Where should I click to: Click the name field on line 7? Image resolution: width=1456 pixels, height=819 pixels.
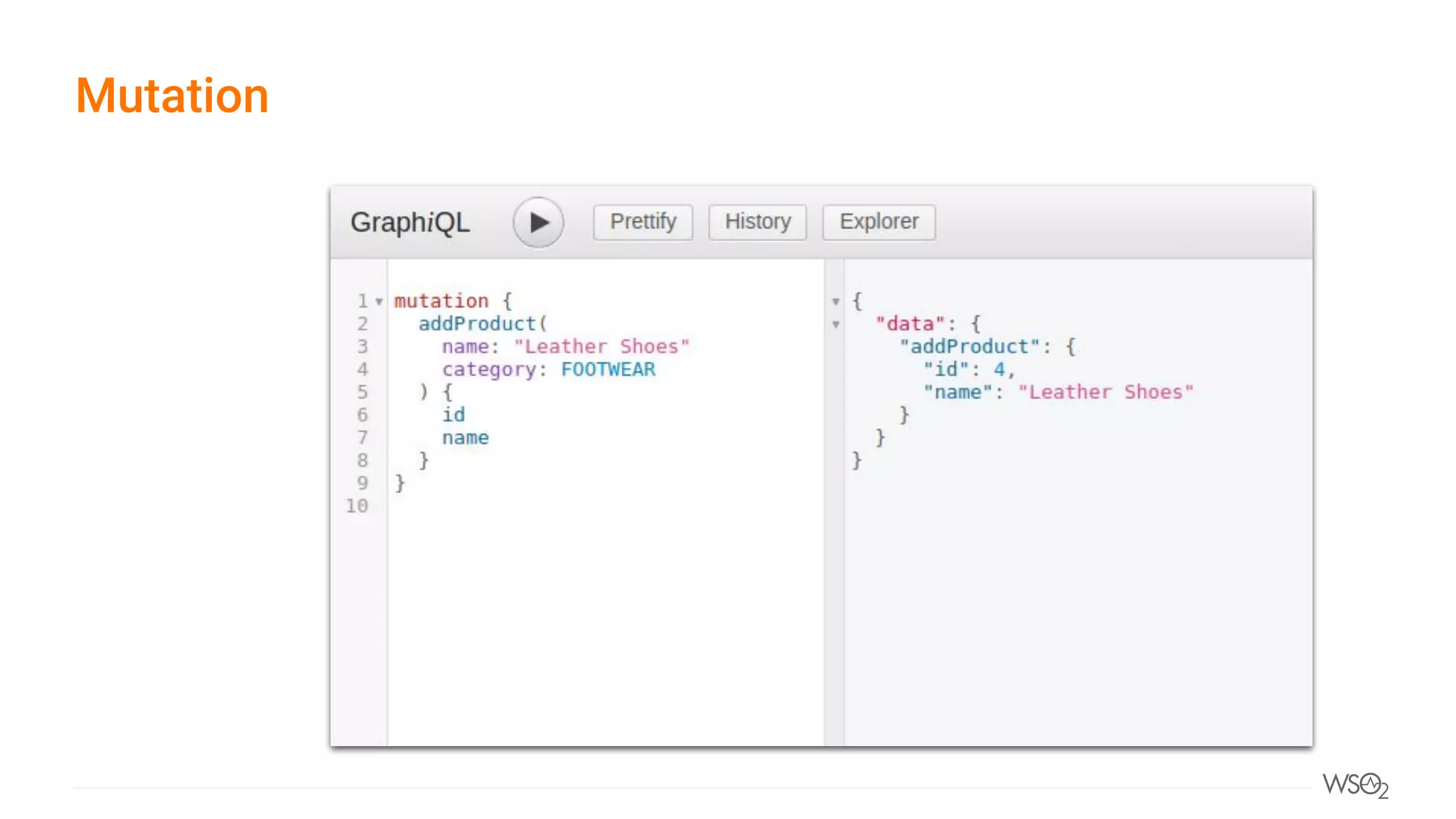[x=465, y=437]
